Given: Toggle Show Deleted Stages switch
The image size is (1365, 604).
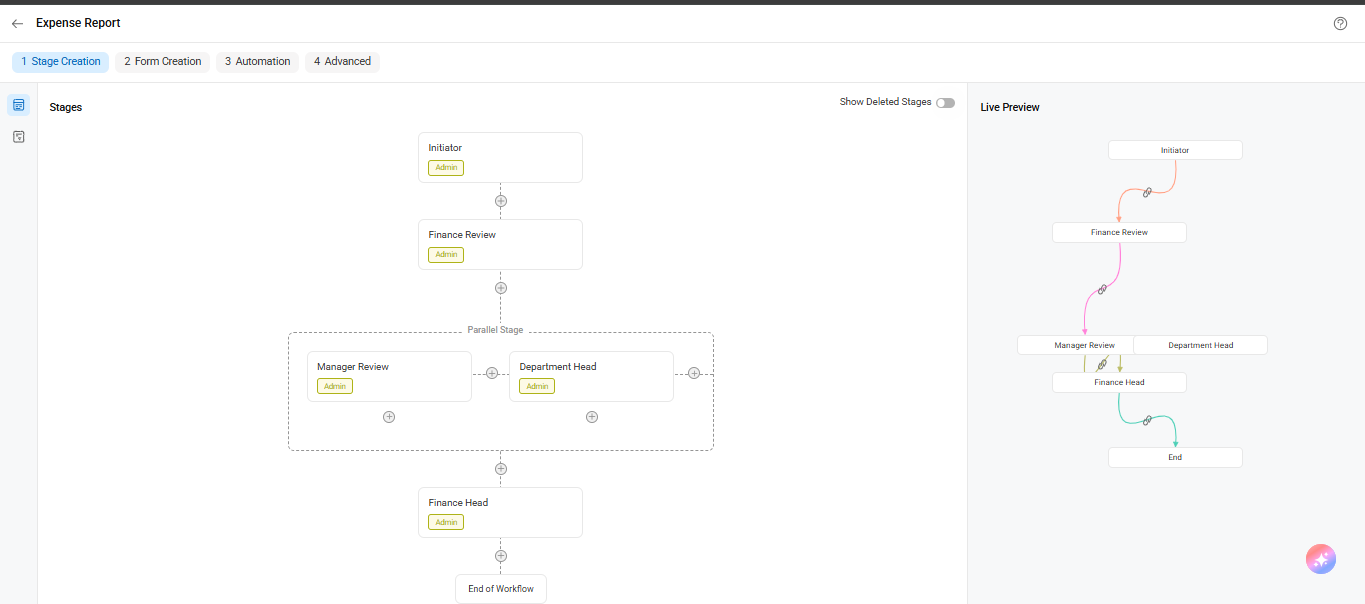Looking at the screenshot, I should pyautogui.click(x=945, y=103).
